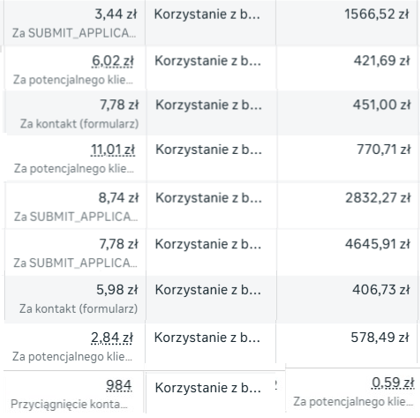Click 'Korzystanie z b...' in the 984 row
Image resolution: width=420 pixels, height=418 pixels.
(x=208, y=388)
